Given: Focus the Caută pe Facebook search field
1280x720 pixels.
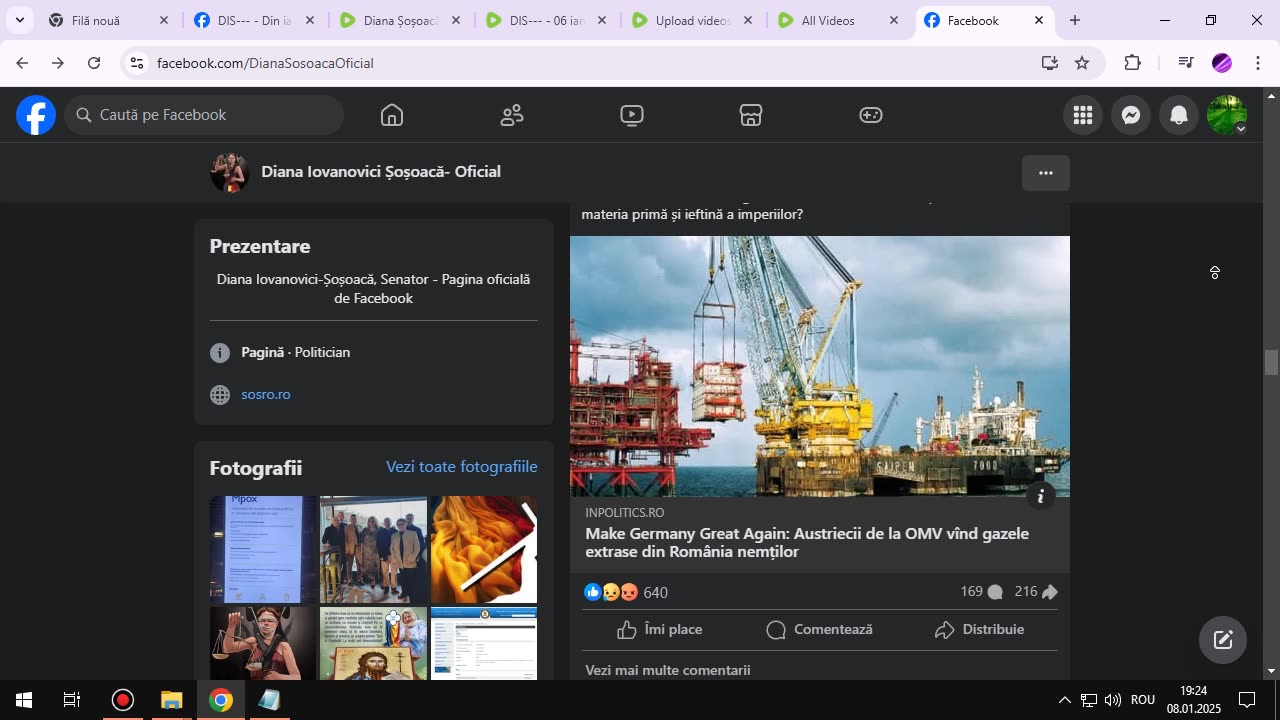Looking at the screenshot, I should pos(205,115).
